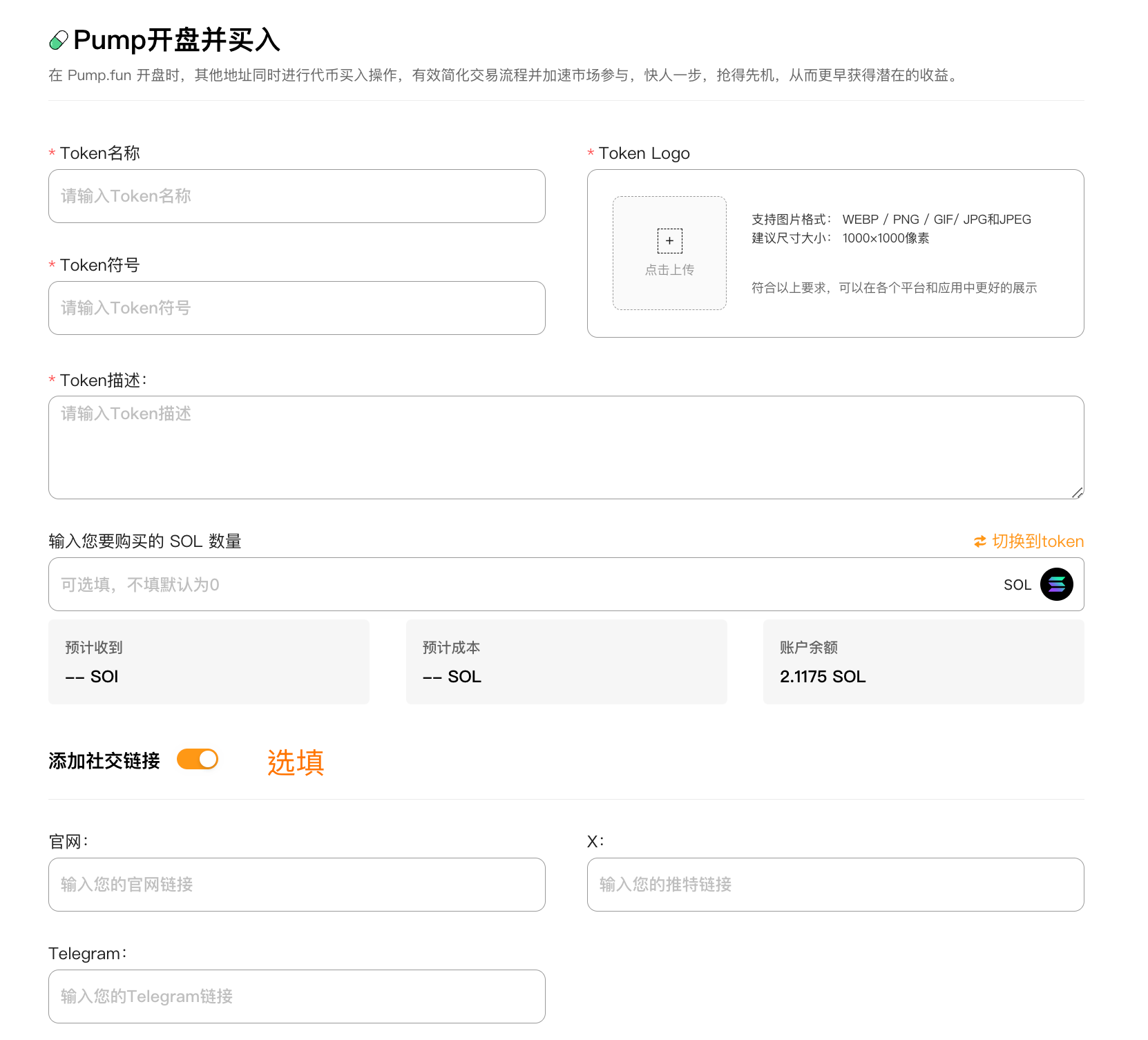1148x1040 pixels.
Task: Click the SOL purchase amount input
Action: 518,584
